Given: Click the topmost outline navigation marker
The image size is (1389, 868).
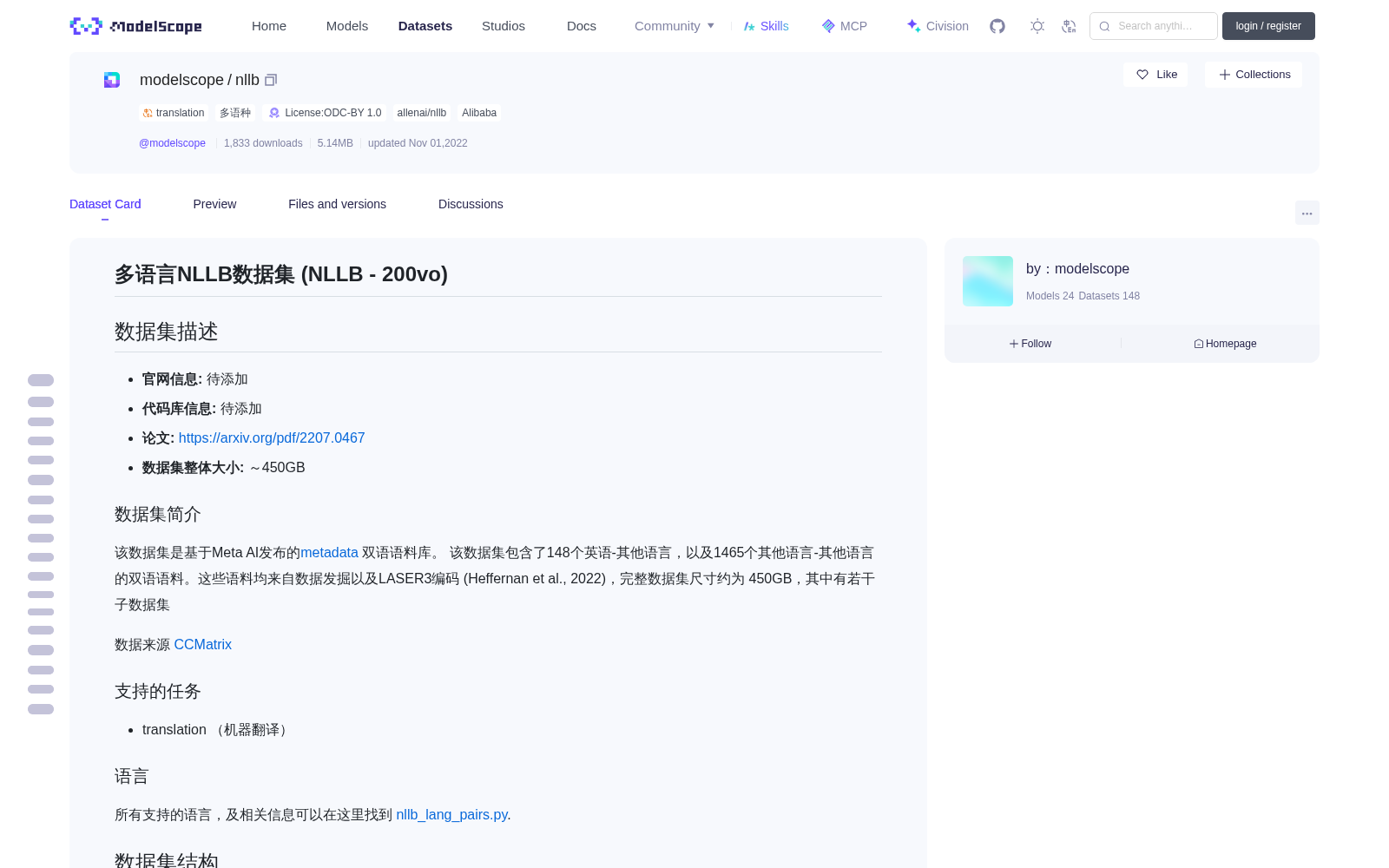Looking at the screenshot, I should click(41, 380).
